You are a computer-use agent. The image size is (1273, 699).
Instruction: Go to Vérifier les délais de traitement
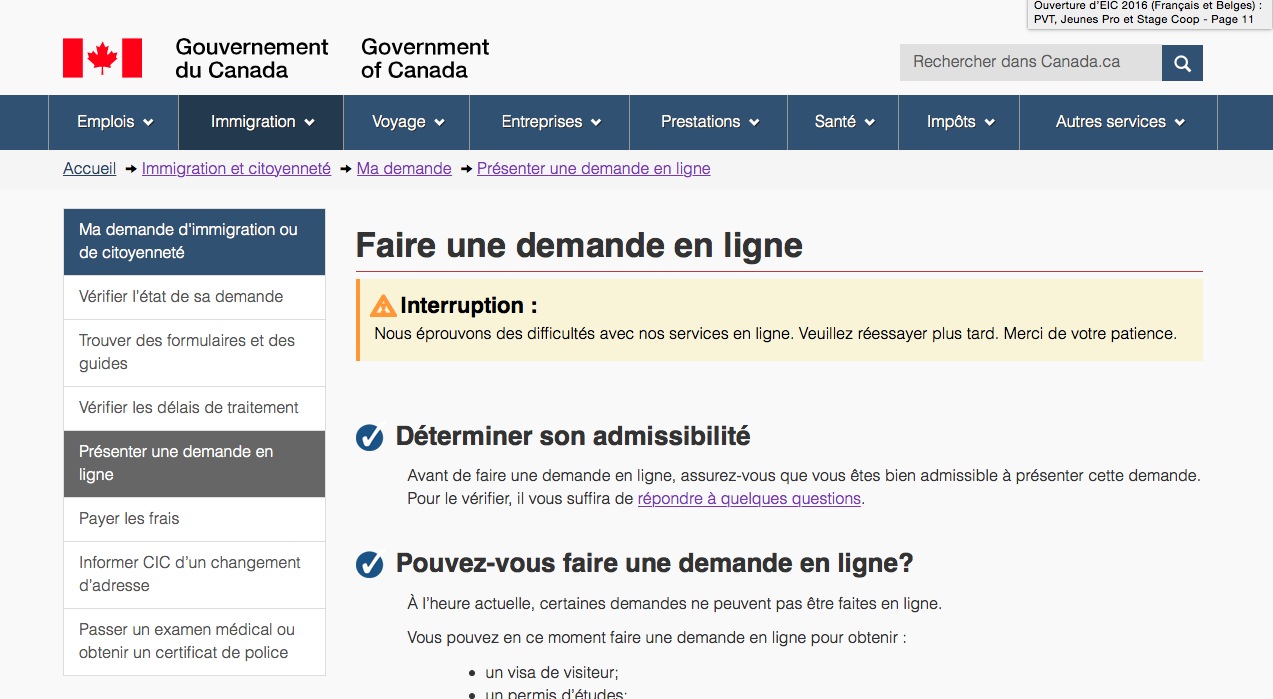click(189, 408)
